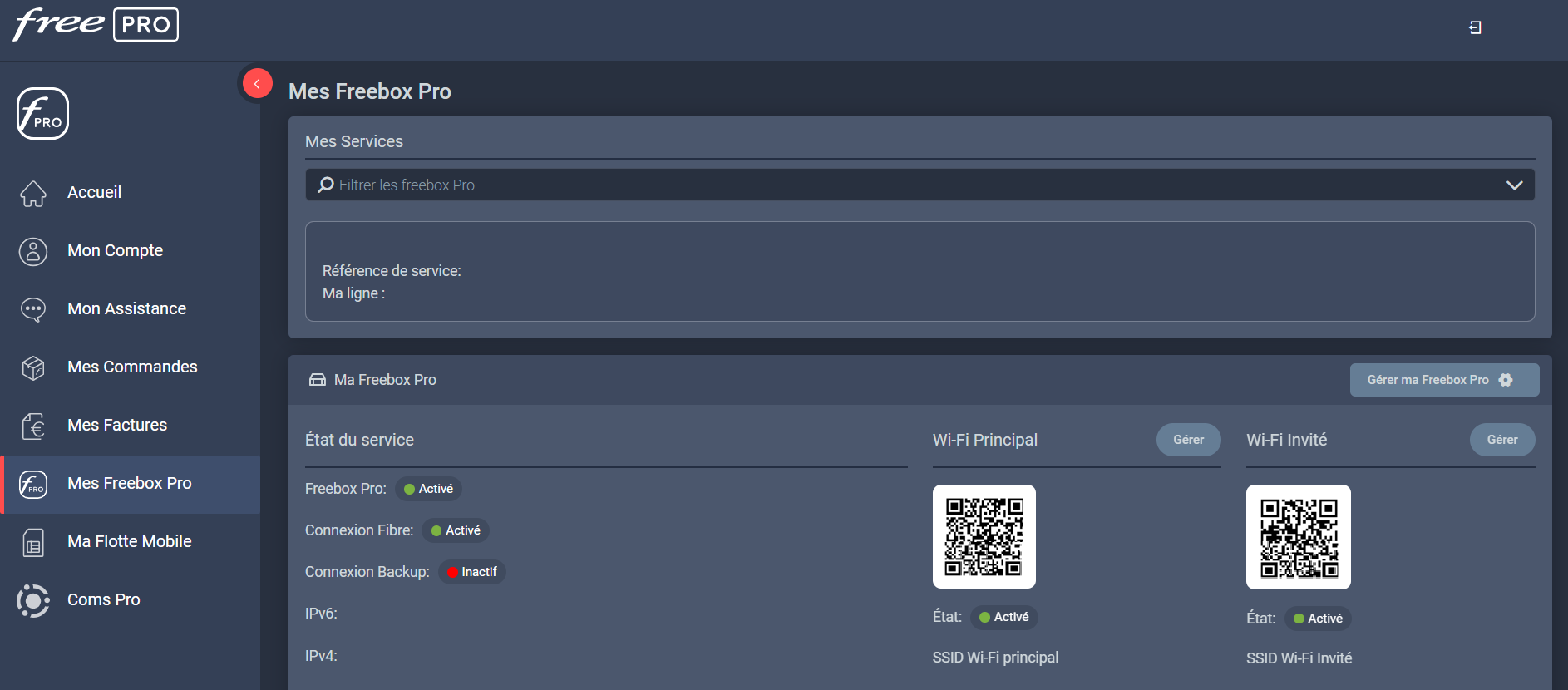Viewport: 1568px width, 690px height.
Task: Click the État du service heading
Action: pyautogui.click(x=359, y=440)
